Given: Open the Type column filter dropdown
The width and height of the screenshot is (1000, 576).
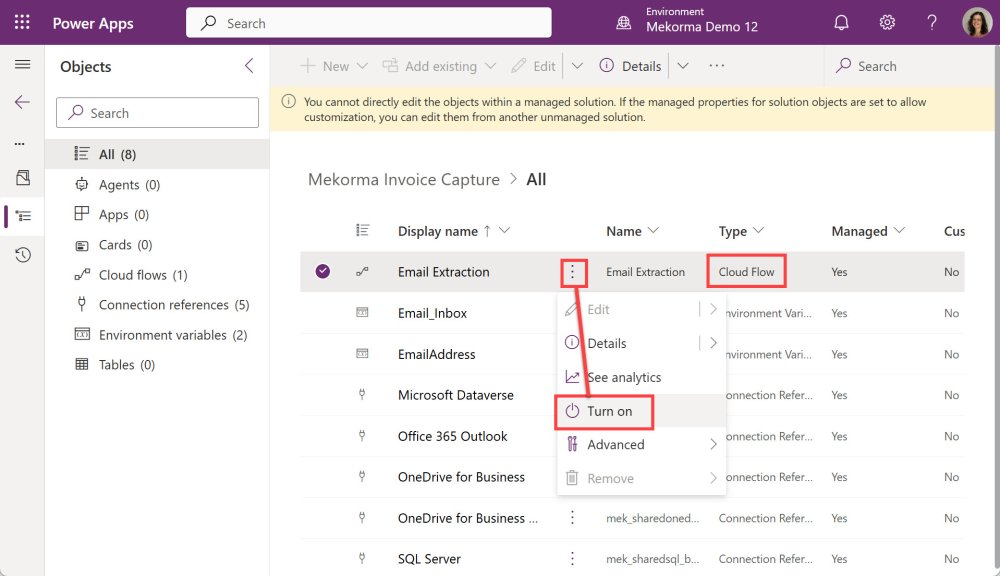Looking at the screenshot, I should point(757,231).
